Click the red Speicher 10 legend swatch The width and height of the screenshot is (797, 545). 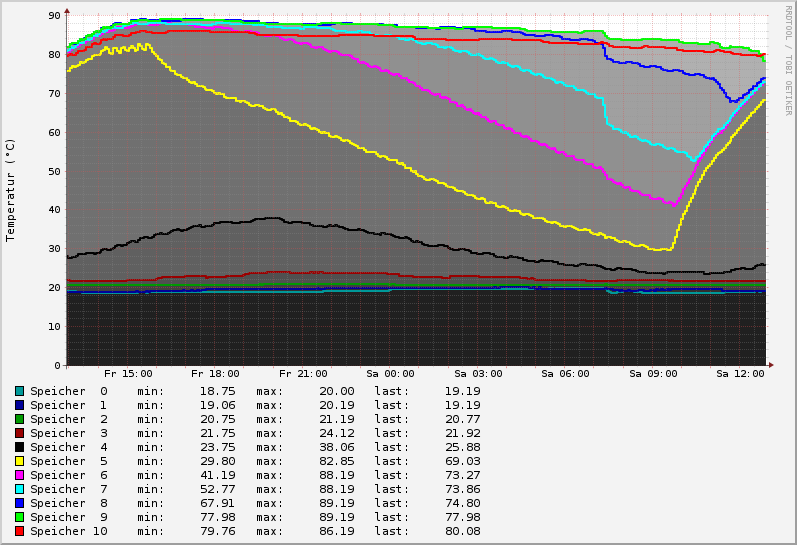point(19,531)
